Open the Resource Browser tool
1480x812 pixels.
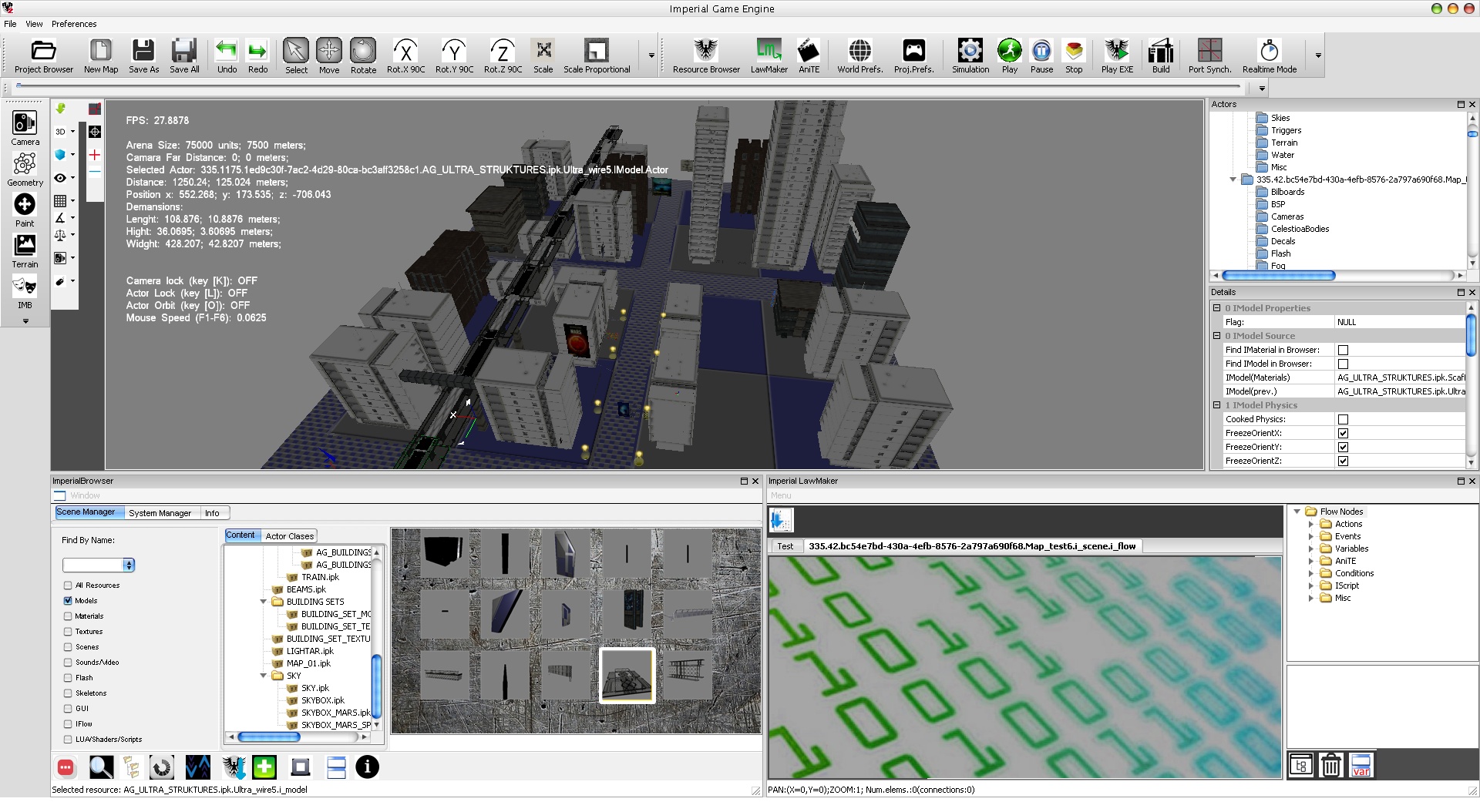click(x=705, y=56)
